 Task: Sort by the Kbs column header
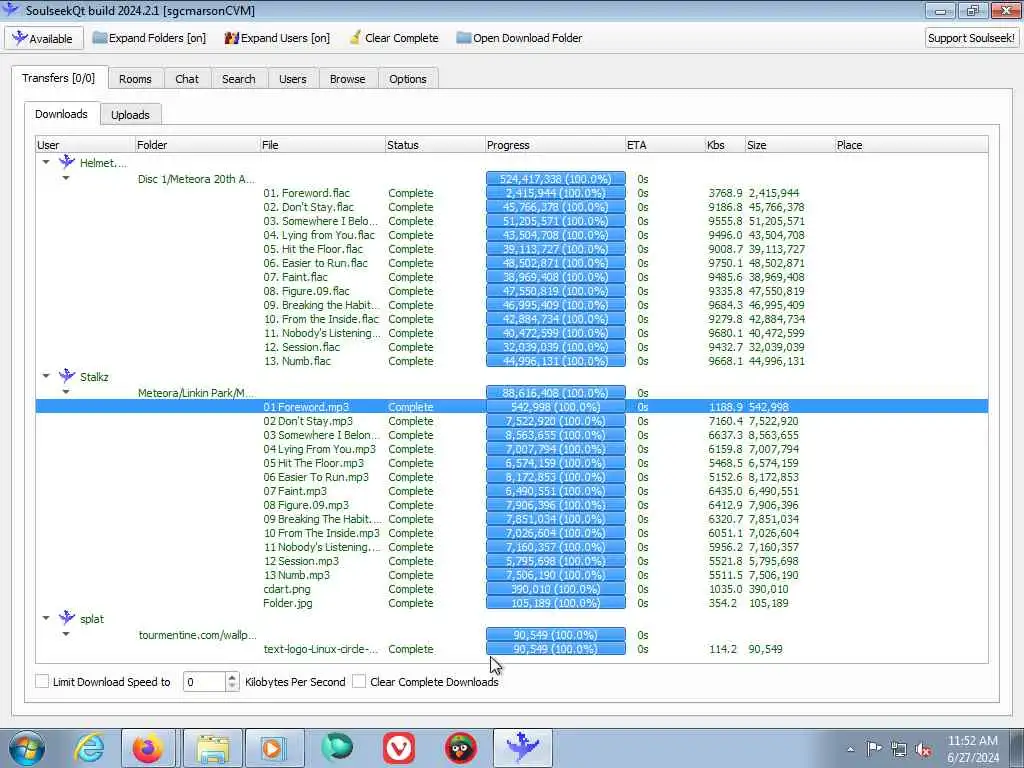click(x=724, y=145)
